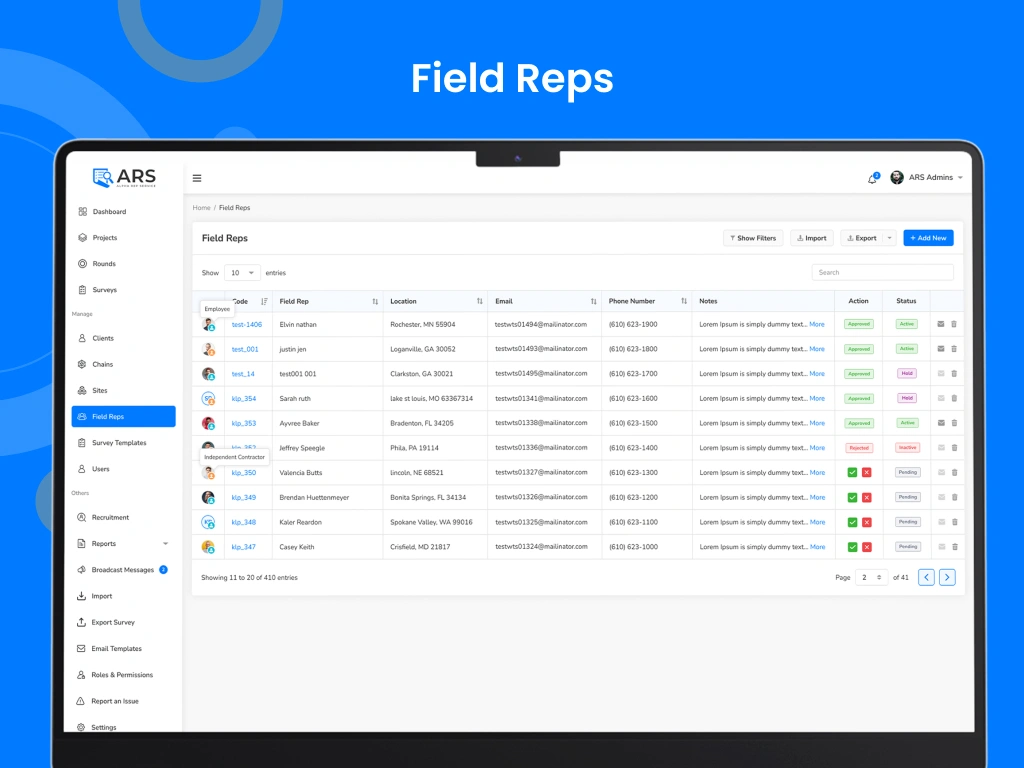Open the test-1406 field rep code link

tap(247, 324)
